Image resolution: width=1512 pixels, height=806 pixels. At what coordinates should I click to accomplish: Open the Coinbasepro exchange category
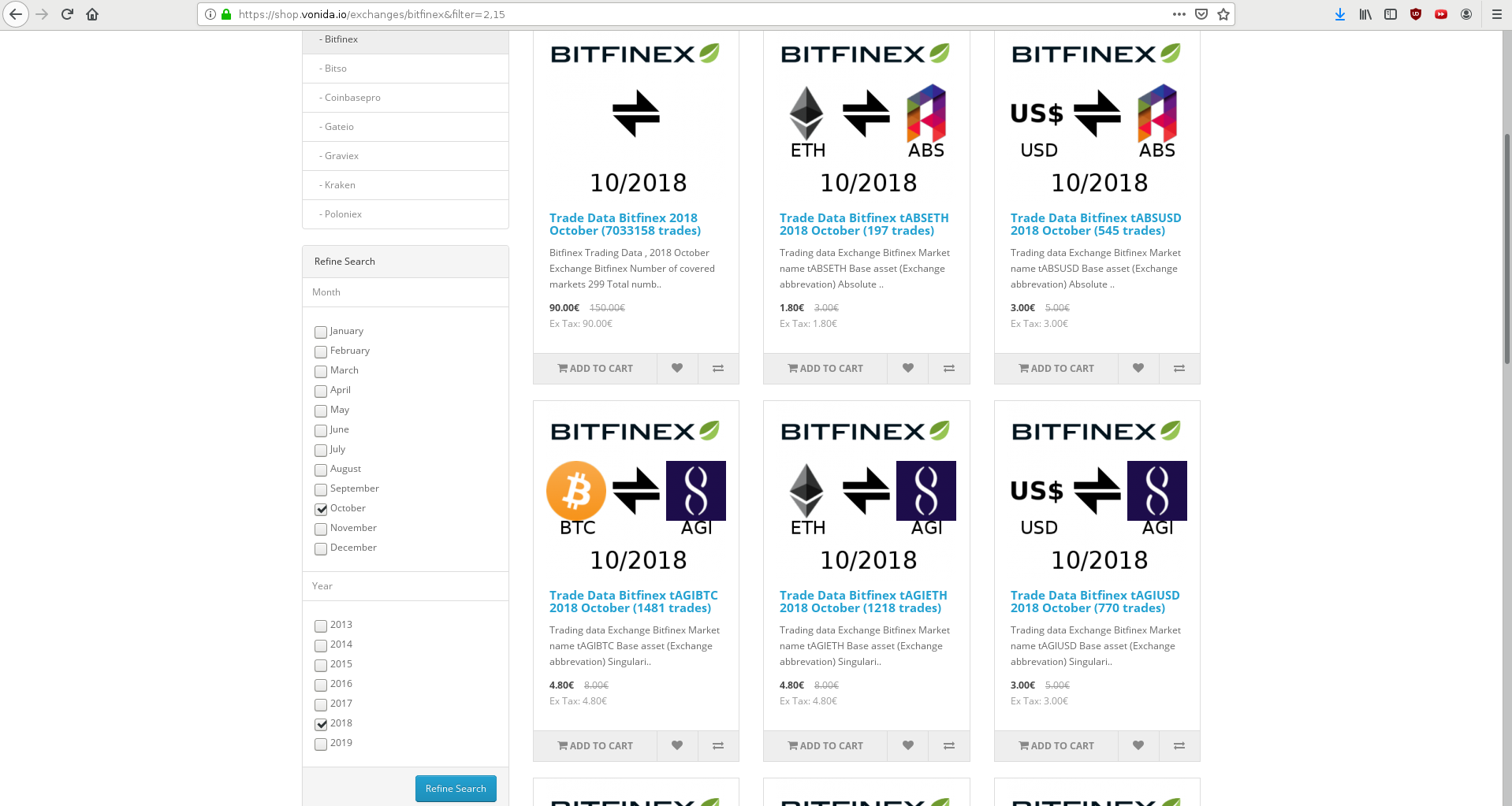pos(405,98)
